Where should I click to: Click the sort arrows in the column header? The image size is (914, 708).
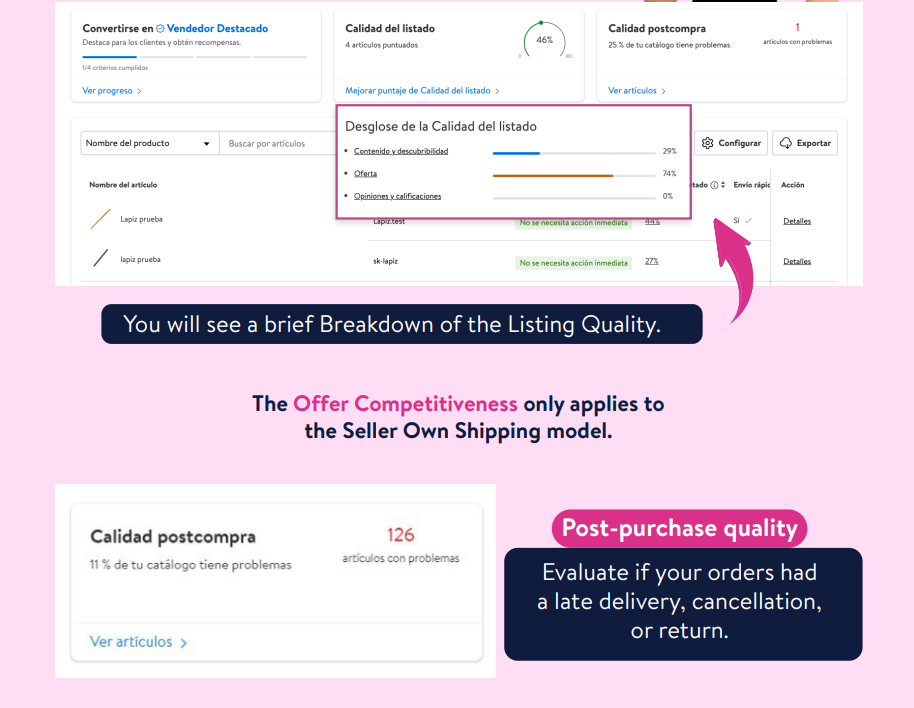723,185
